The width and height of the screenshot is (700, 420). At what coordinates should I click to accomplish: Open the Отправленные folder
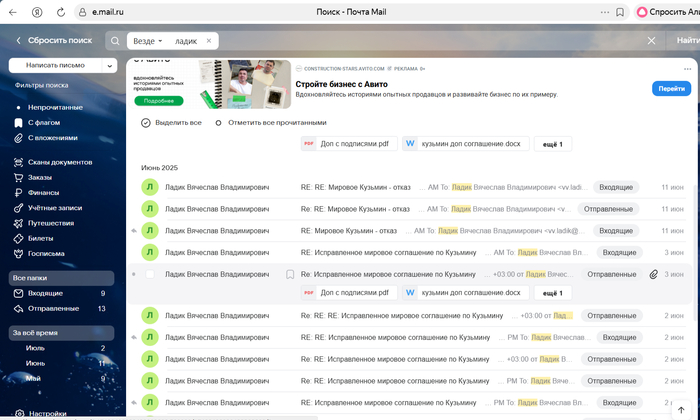tap(53, 309)
